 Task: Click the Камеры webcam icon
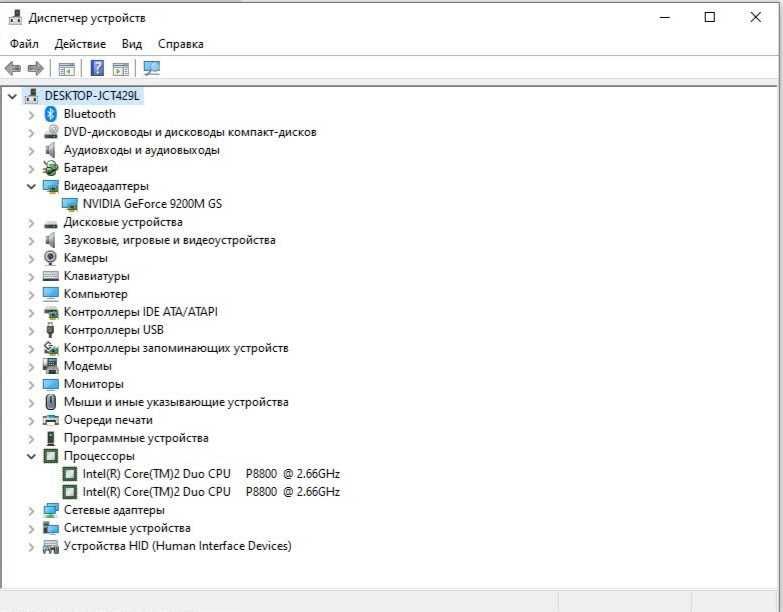pos(50,258)
